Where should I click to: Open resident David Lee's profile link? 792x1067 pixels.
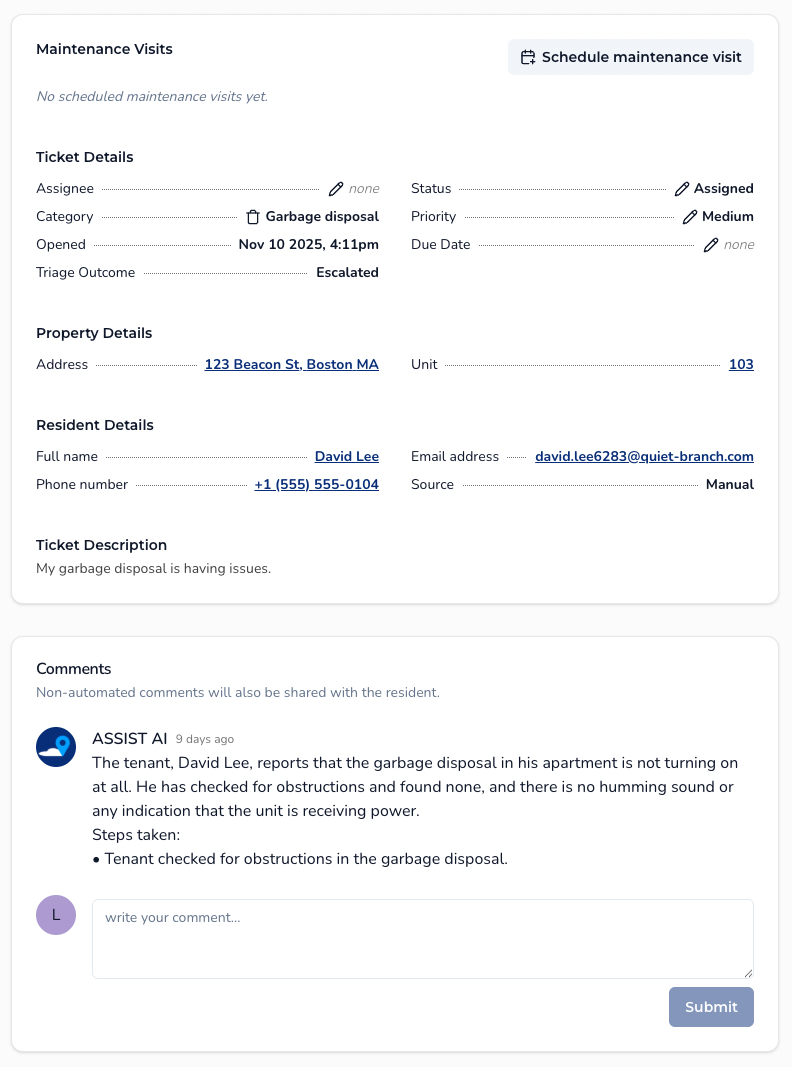point(346,456)
